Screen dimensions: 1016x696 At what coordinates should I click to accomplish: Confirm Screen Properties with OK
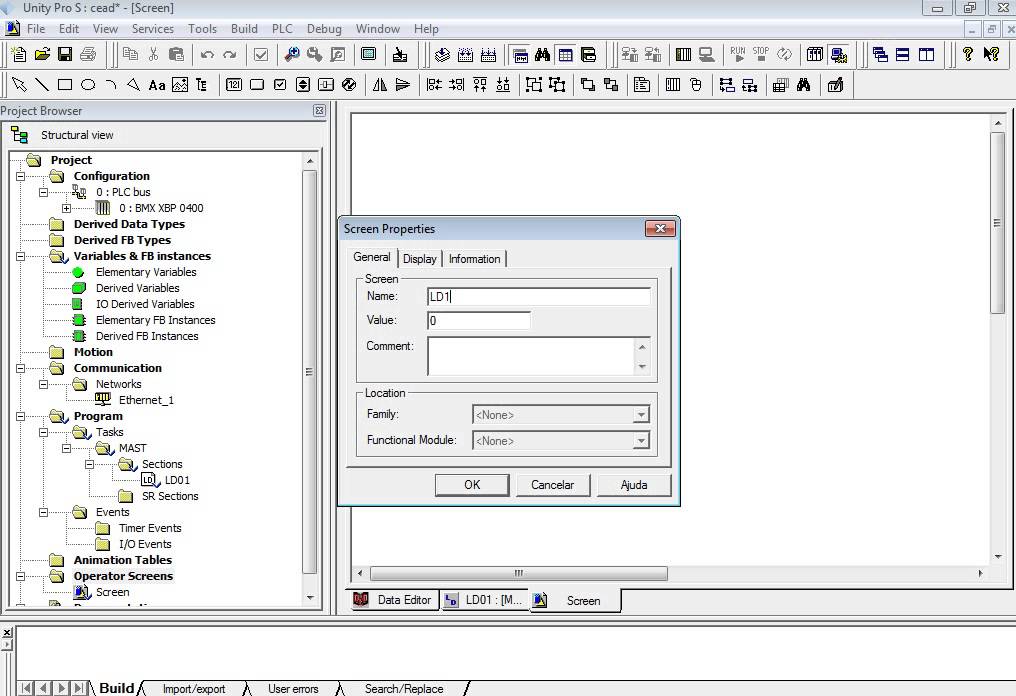[x=472, y=485]
